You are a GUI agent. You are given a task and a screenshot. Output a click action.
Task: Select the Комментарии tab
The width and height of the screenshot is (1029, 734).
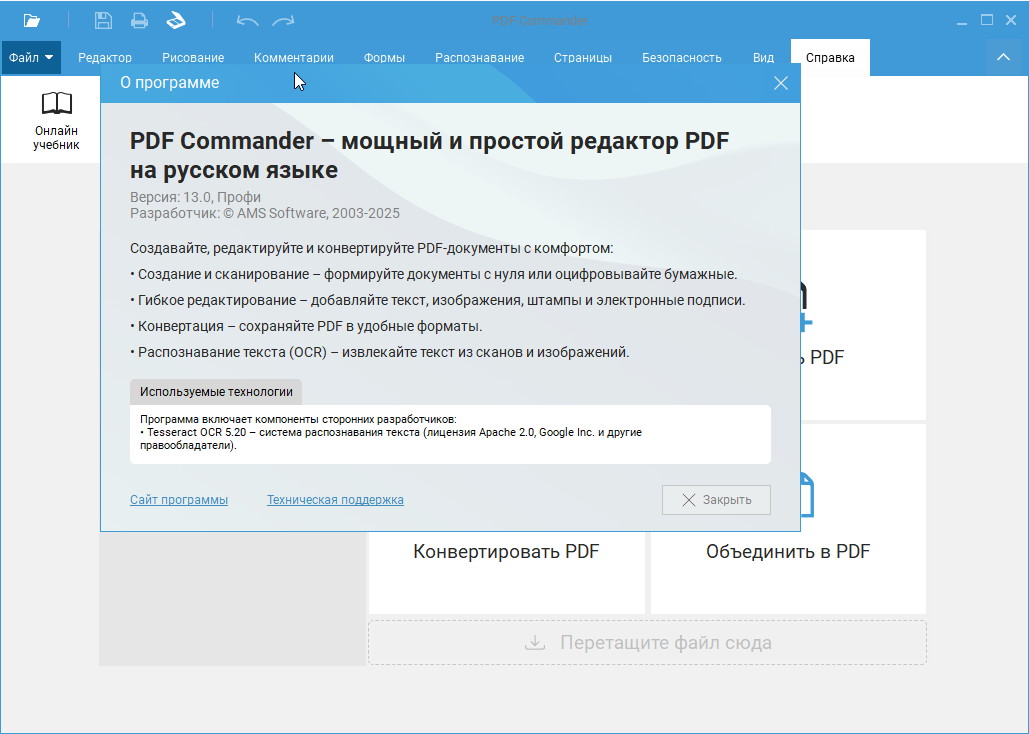[x=294, y=58]
